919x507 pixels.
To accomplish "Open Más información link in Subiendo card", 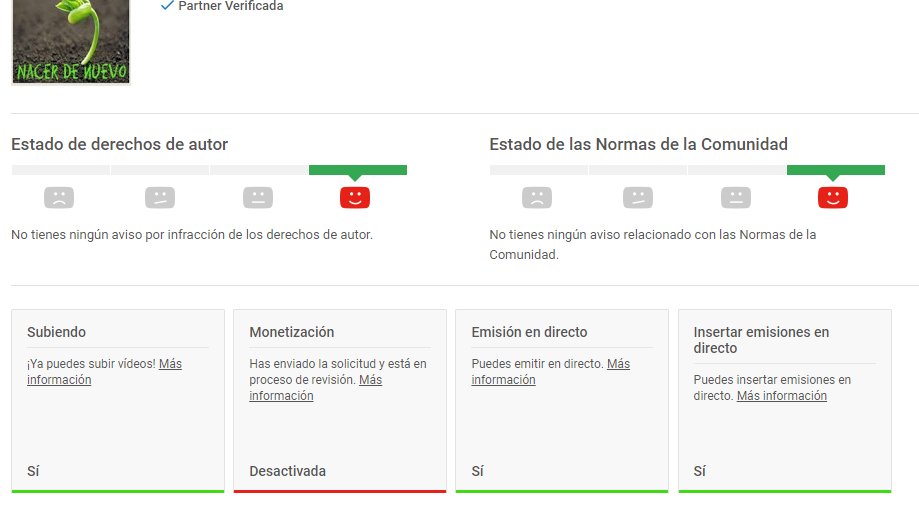I will click(104, 372).
